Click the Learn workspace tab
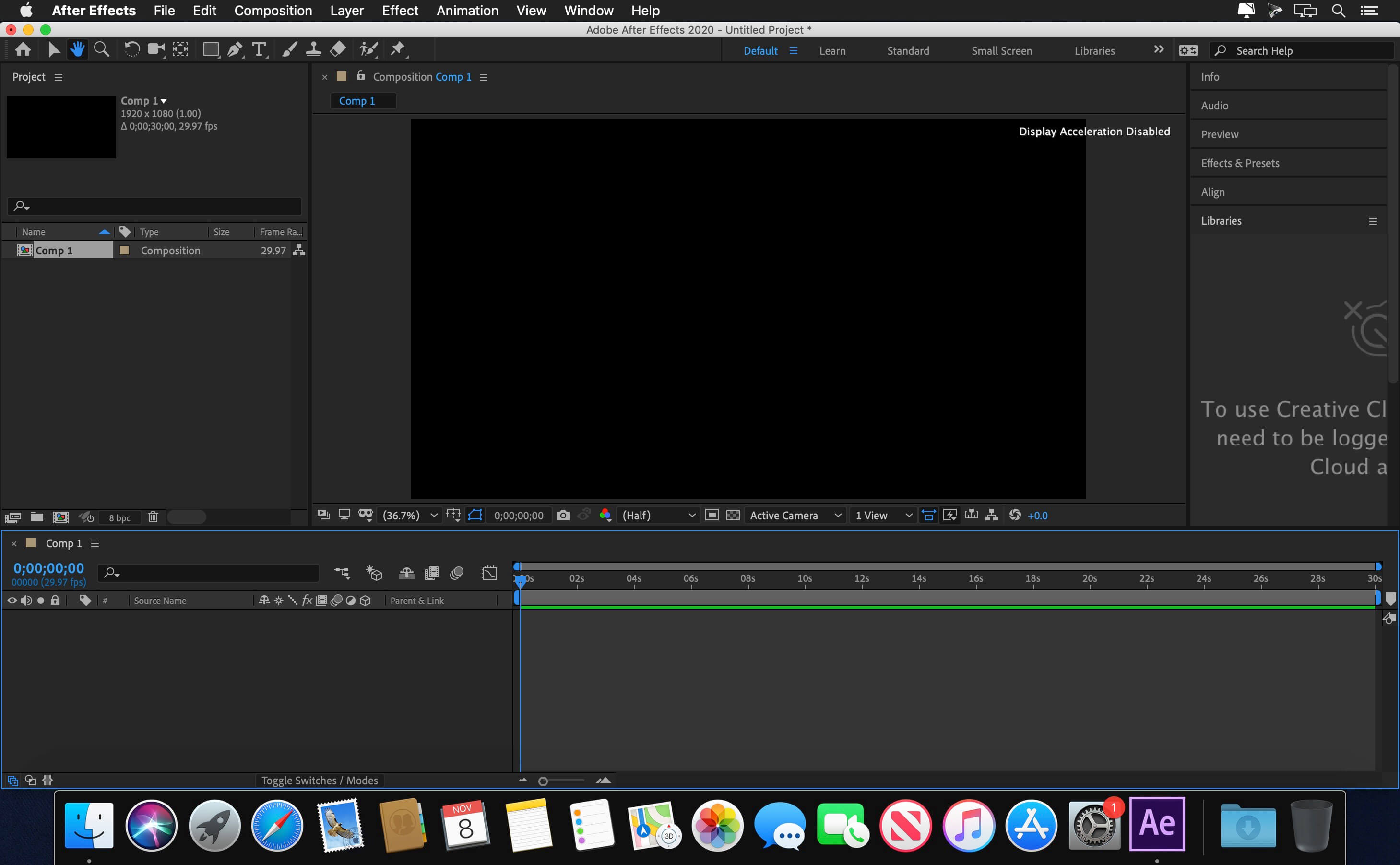The height and width of the screenshot is (865, 1400). tap(832, 50)
